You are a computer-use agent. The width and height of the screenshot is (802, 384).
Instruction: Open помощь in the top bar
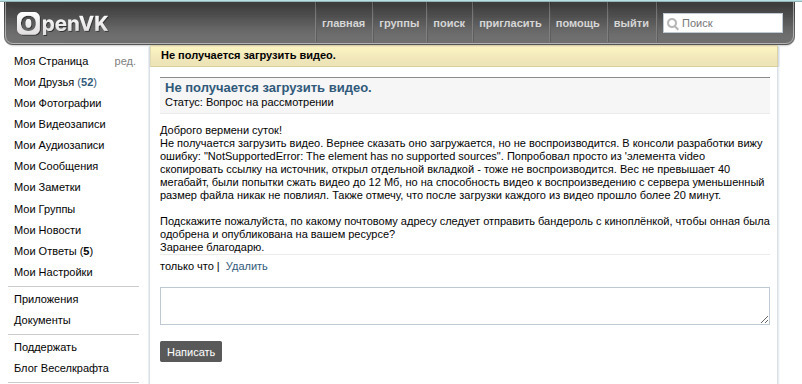[x=577, y=23]
